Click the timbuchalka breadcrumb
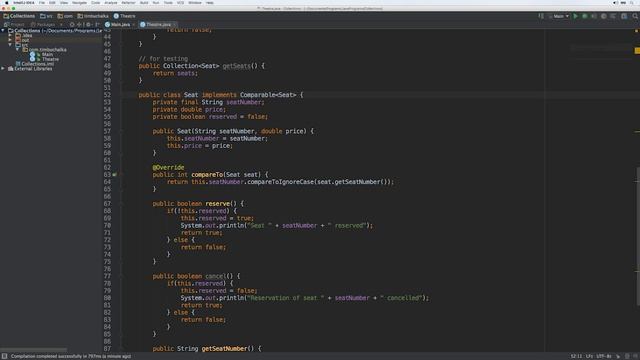Screen dimensions: 640x360 pos(93,16)
